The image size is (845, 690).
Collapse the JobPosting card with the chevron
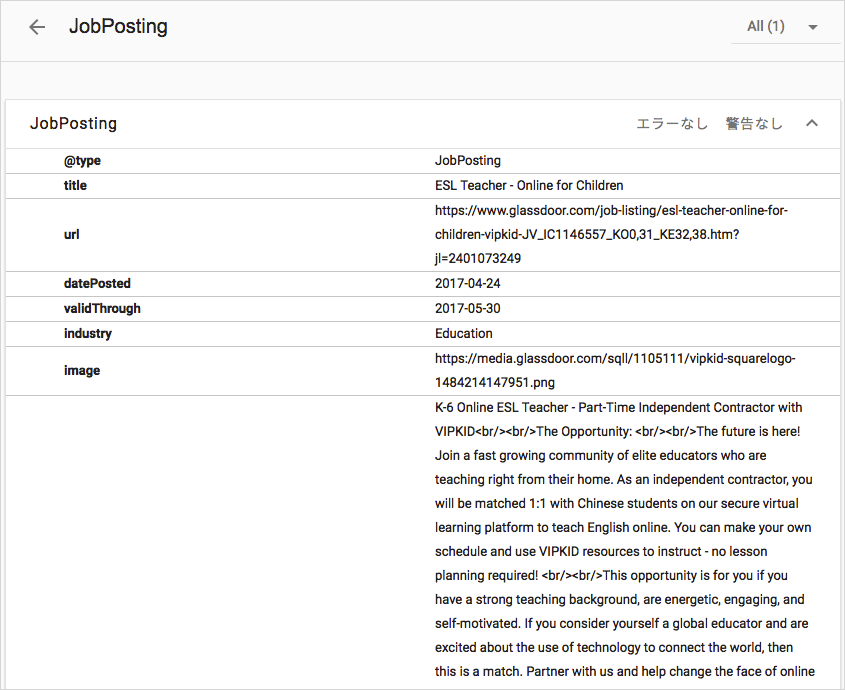point(812,123)
